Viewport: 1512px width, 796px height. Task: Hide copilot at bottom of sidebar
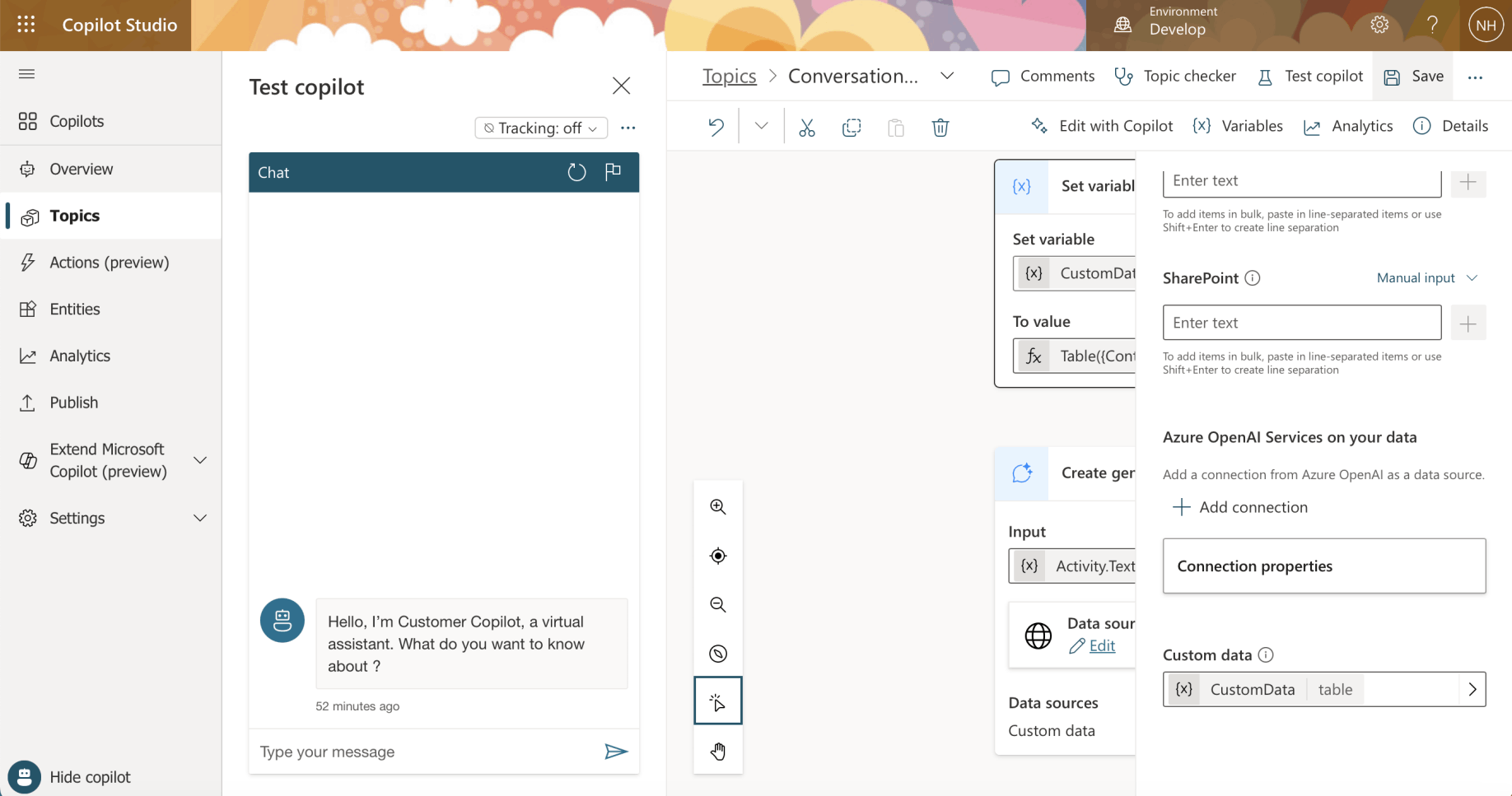(70, 777)
